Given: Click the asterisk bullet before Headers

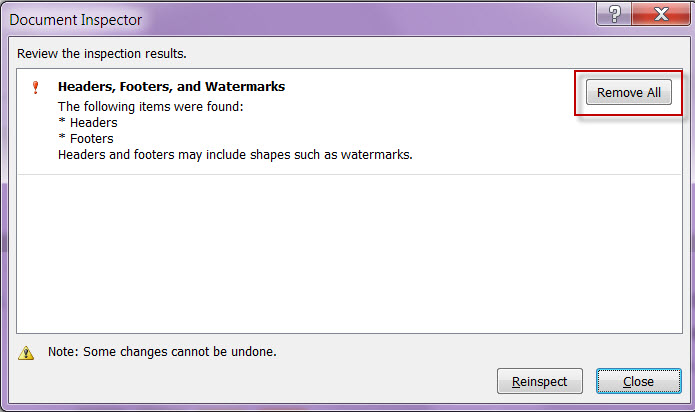Looking at the screenshot, I should coord(62,120).
